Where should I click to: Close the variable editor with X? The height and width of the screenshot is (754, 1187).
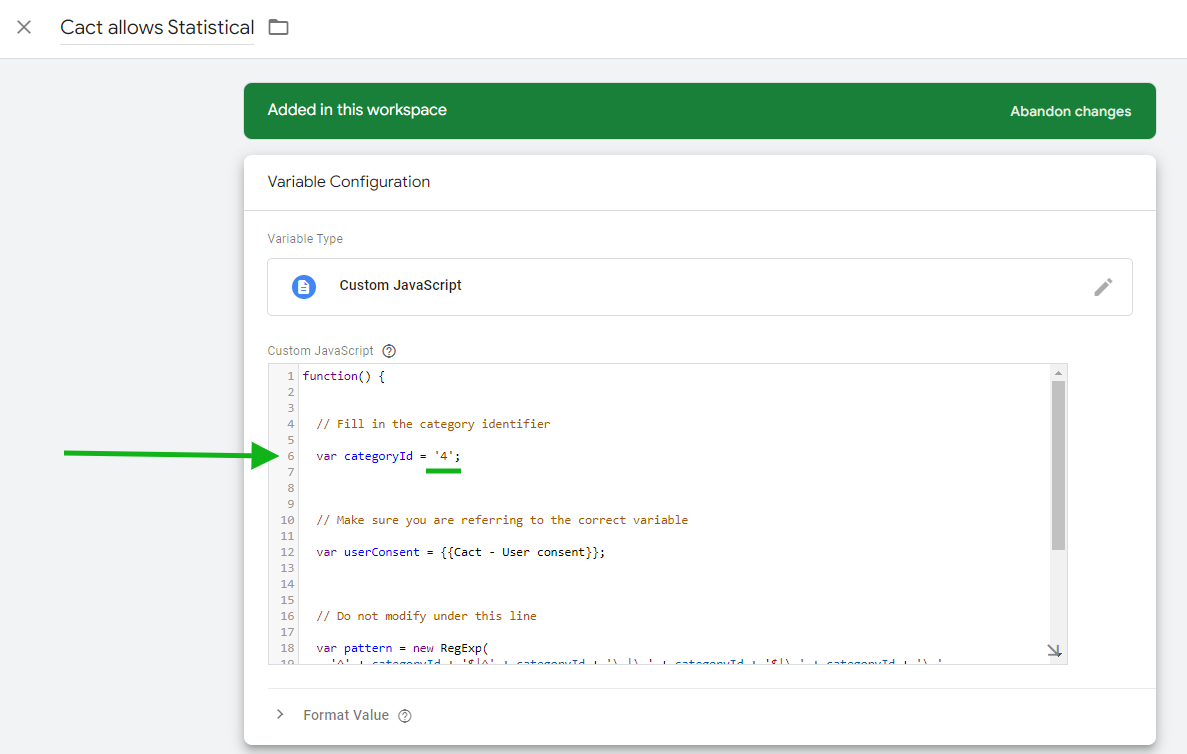click(24, 27)
